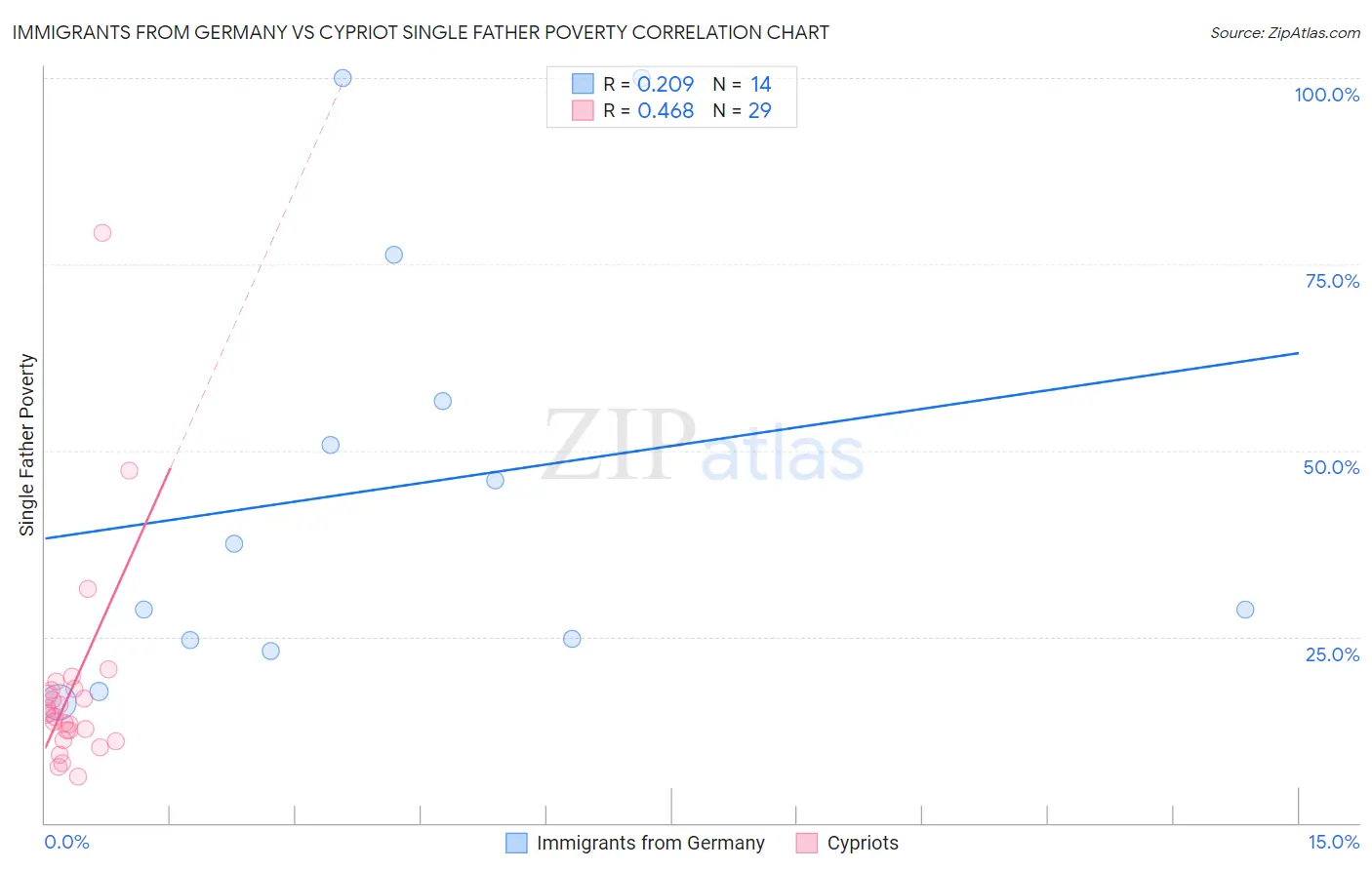This screenshot has height=870, width=1372.
Task: Click the R = 0.209 correlation value
Action: coord(649,85)
